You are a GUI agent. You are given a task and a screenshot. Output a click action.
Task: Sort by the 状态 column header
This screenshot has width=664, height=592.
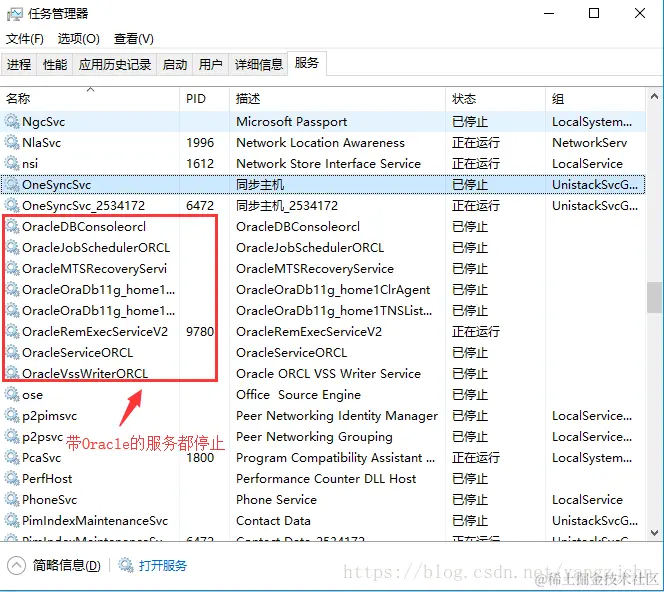[x=495, y=99]
